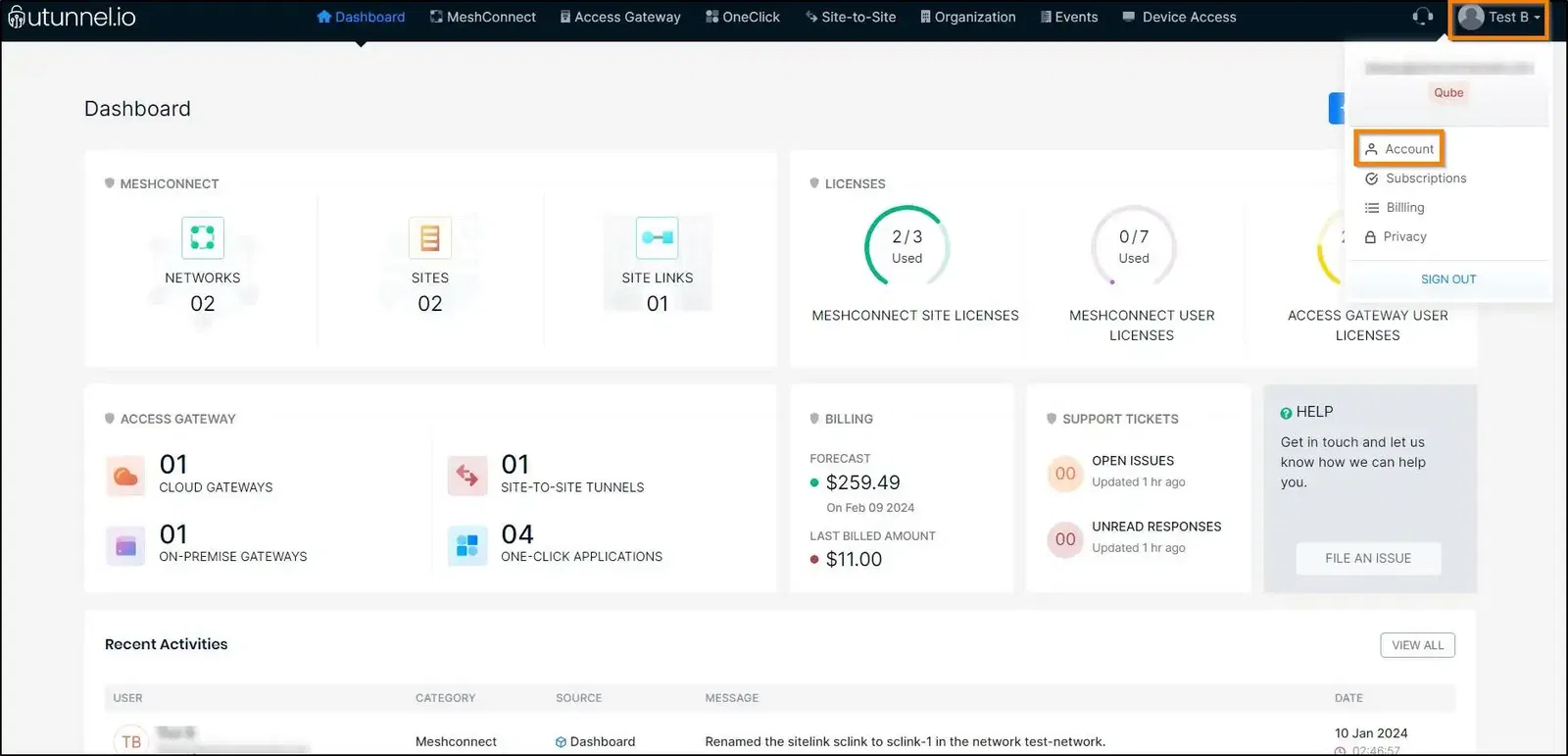Image resolution: width=1568 pixels, height=756 pixels.
Task: Click the FILE AN ISSUE button
Action: pyautogui.click(x=1368, y=558)
